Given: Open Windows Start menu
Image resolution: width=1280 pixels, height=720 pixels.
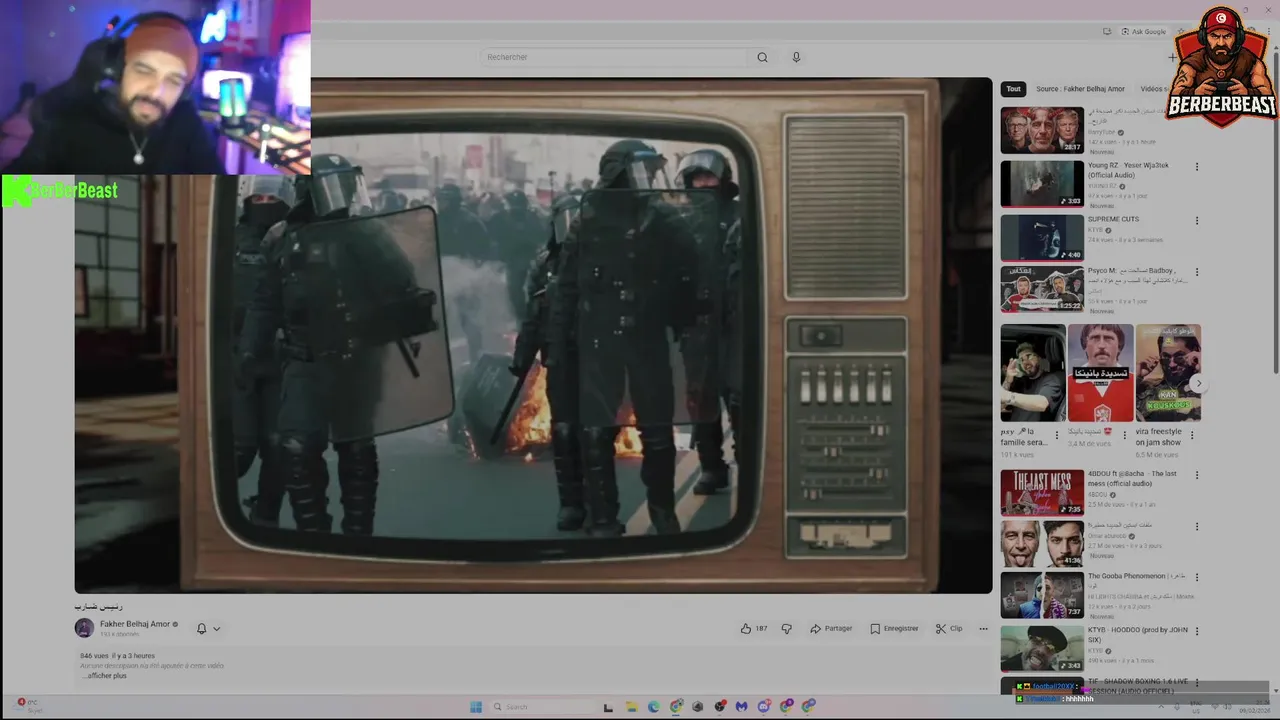Looking at the screenshot, I should point(476,706).
